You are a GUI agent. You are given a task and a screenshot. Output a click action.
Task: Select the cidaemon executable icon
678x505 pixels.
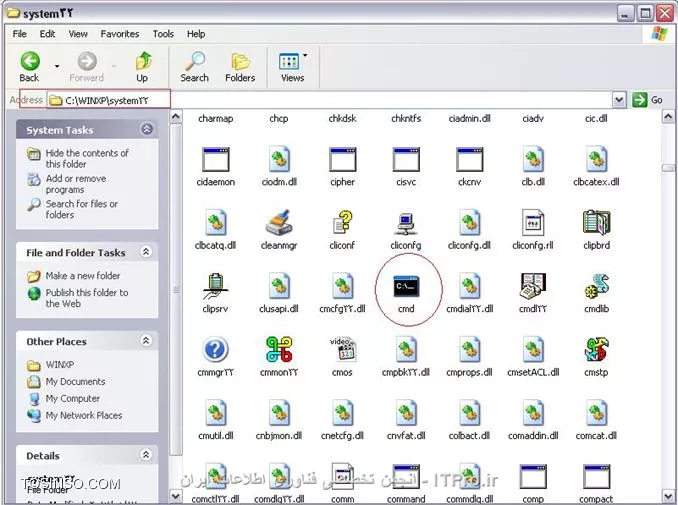tap(215, 159)
